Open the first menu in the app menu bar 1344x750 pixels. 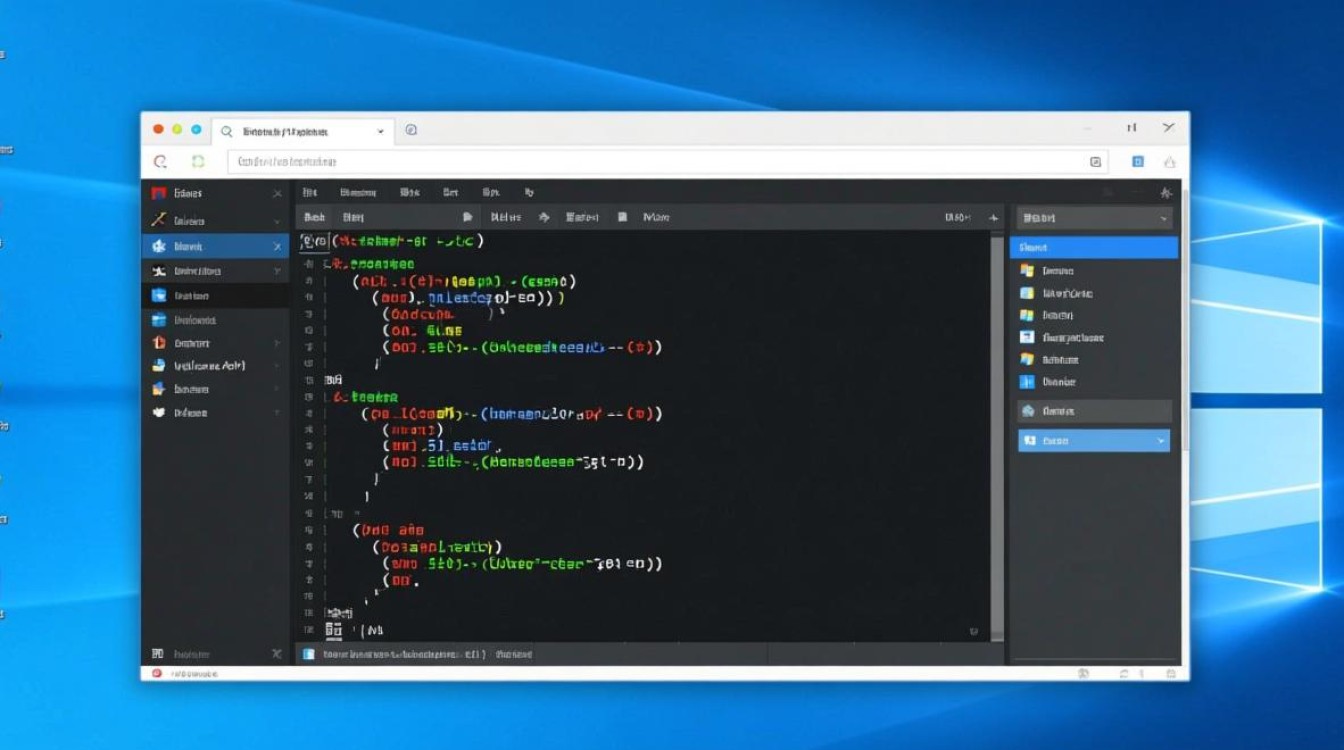click(308, 192)
